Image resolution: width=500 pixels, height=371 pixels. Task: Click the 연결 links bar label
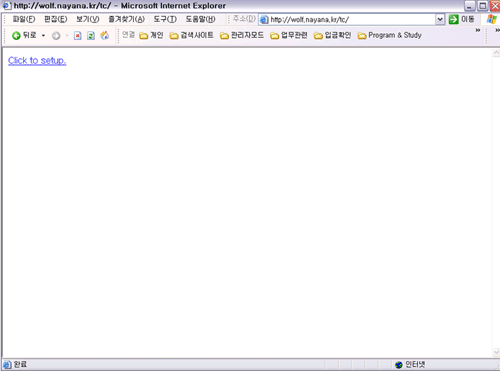128,35
